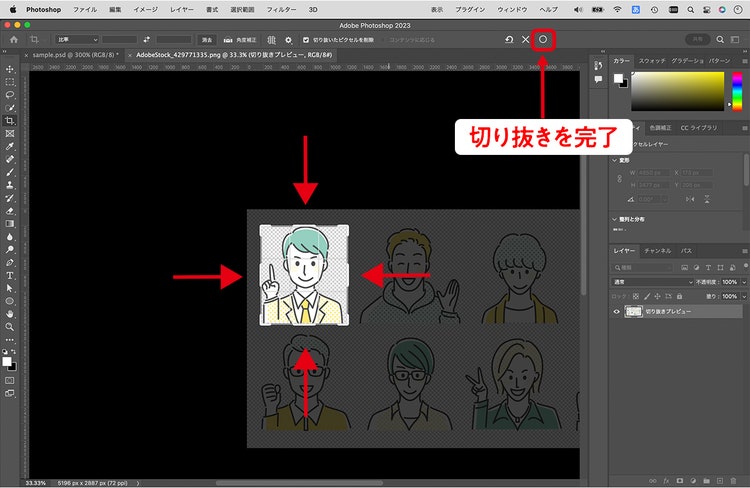Select the Ellipse shape tool
The height and width of the screenshot is (488, 750).
pos(10,301)
